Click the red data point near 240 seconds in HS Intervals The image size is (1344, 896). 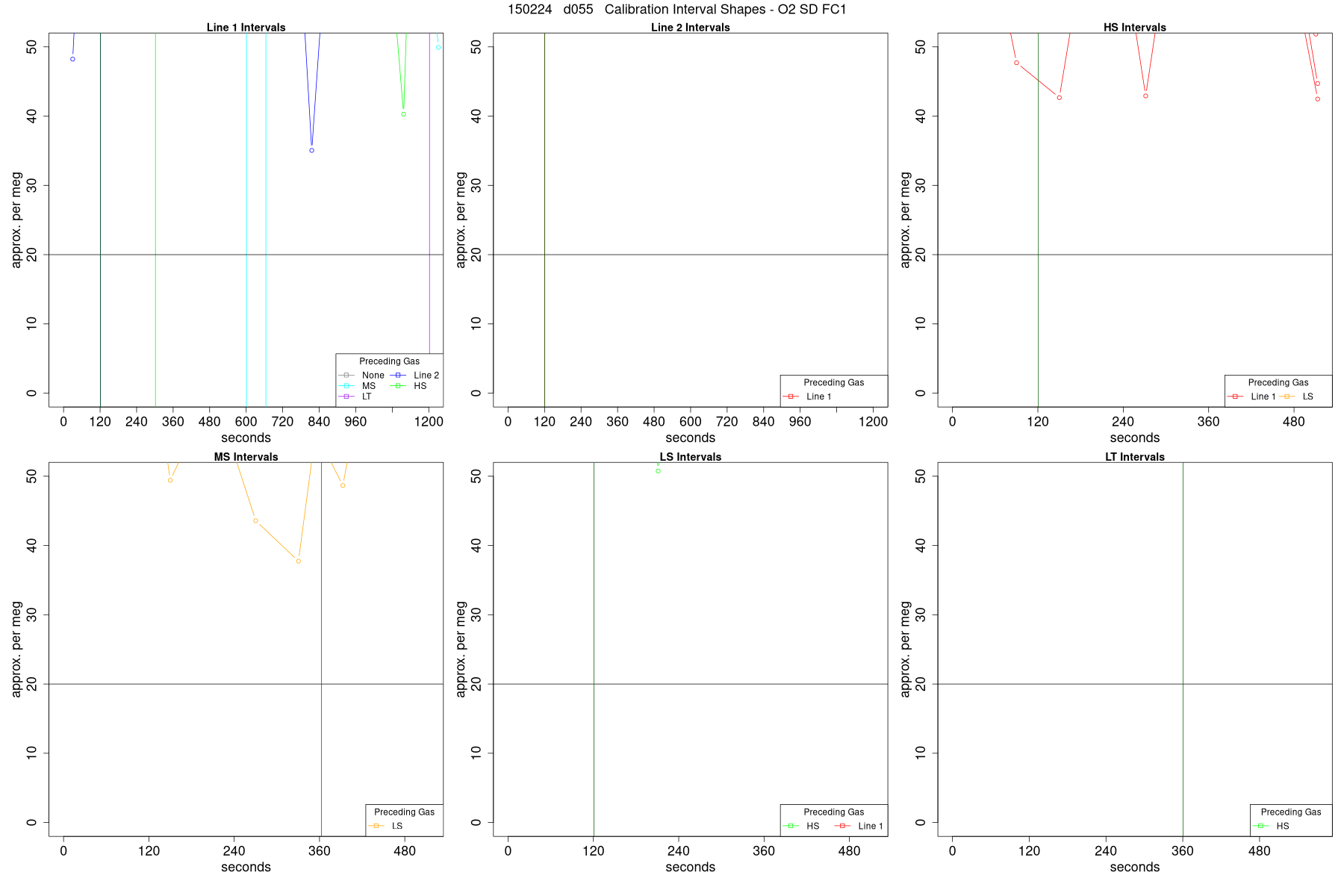point(1145,96)
